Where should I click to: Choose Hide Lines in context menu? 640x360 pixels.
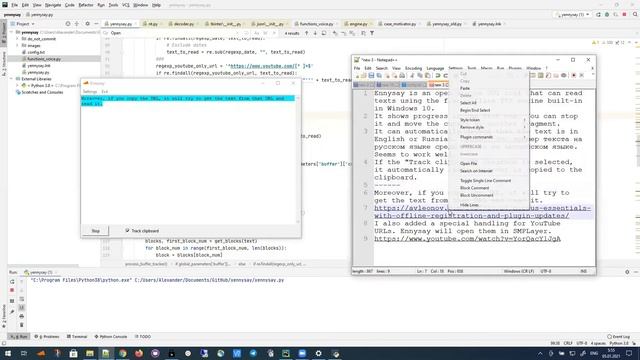[469, 205]
